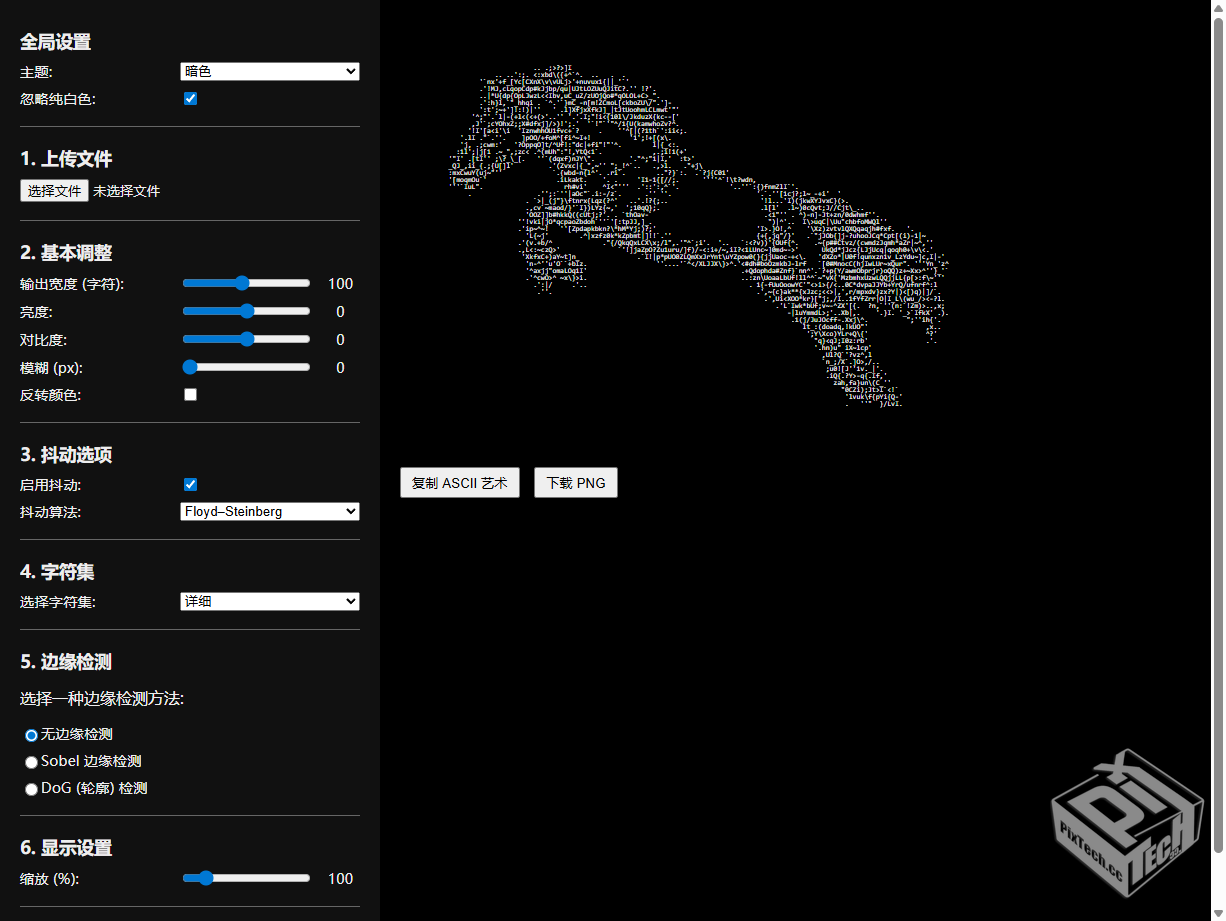1226x921 pixels.
Task: Click the 亮度 brightness slider
Action: (x=246, y=312)
